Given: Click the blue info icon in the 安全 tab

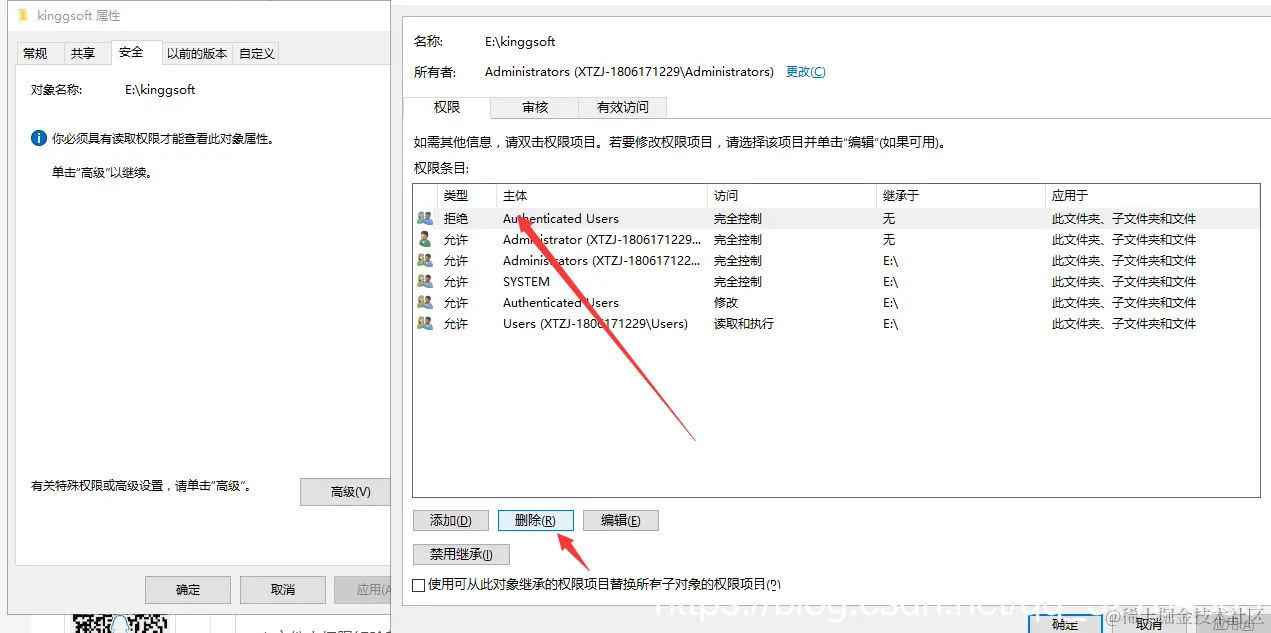Looking at the screenshot, I should [x=39, y=138].
